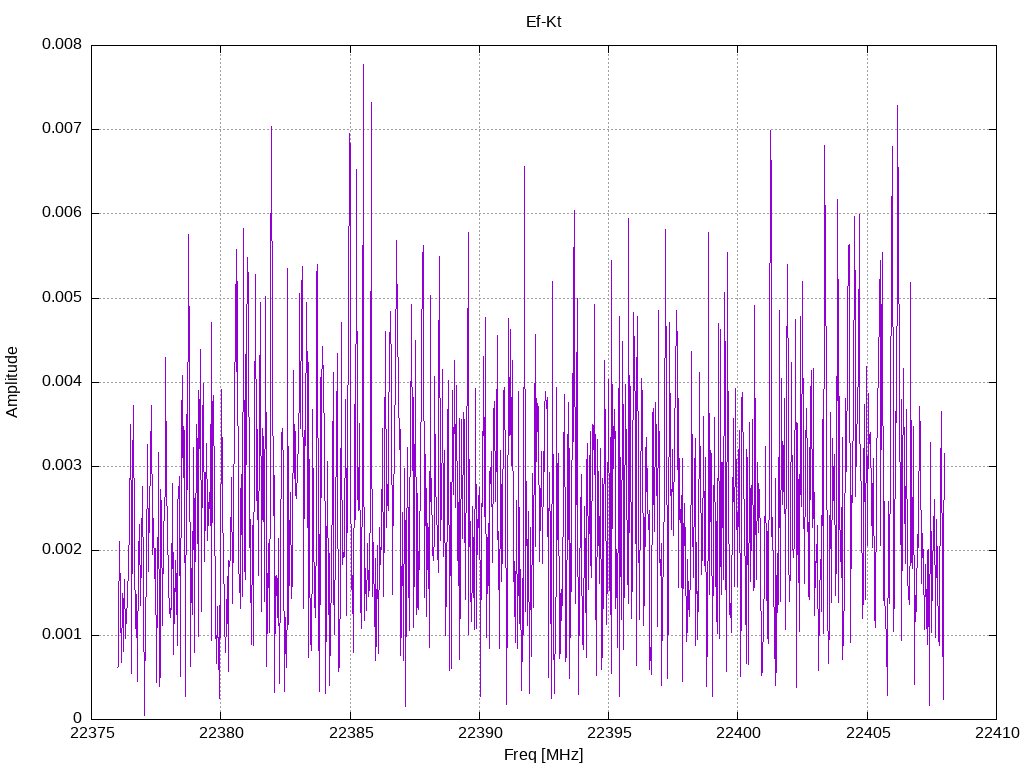Click the x-axis tick label 22395
Screen dimensions: 1024x768
point(609,733)
